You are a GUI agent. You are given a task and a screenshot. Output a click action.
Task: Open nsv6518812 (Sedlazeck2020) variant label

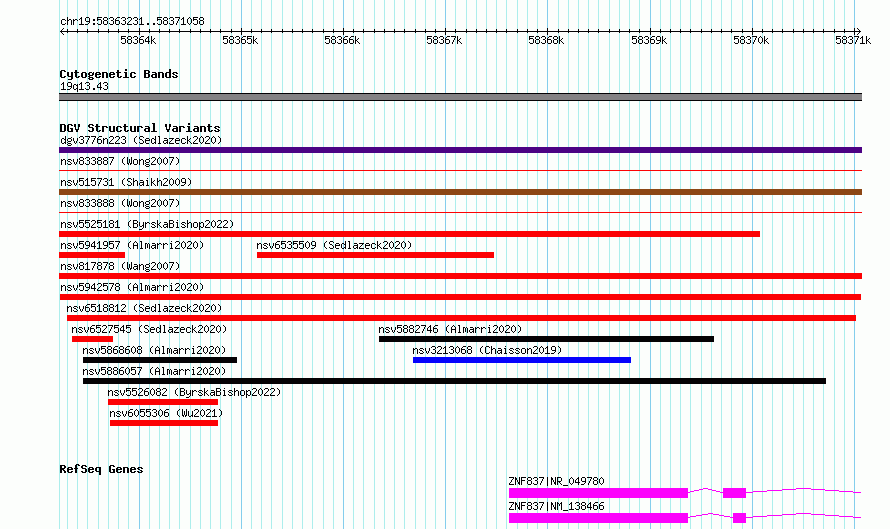click(144, 308)
